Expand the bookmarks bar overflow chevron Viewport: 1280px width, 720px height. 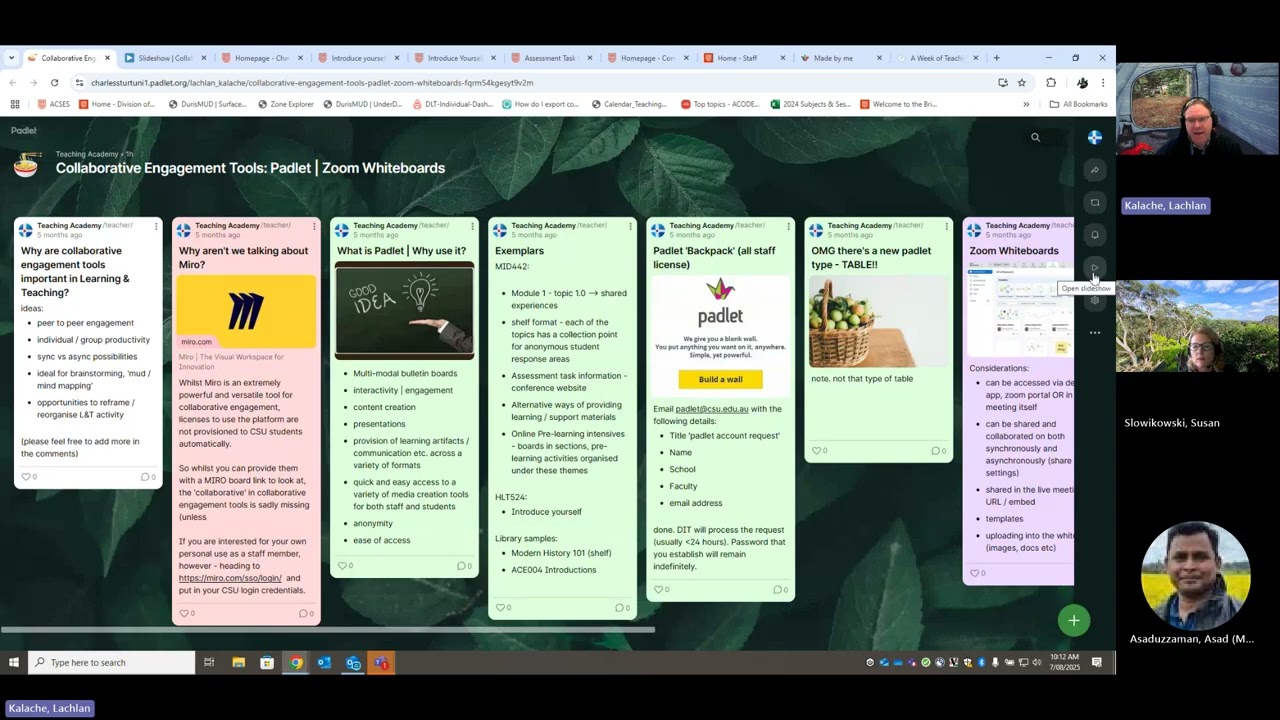point(1026,104)
